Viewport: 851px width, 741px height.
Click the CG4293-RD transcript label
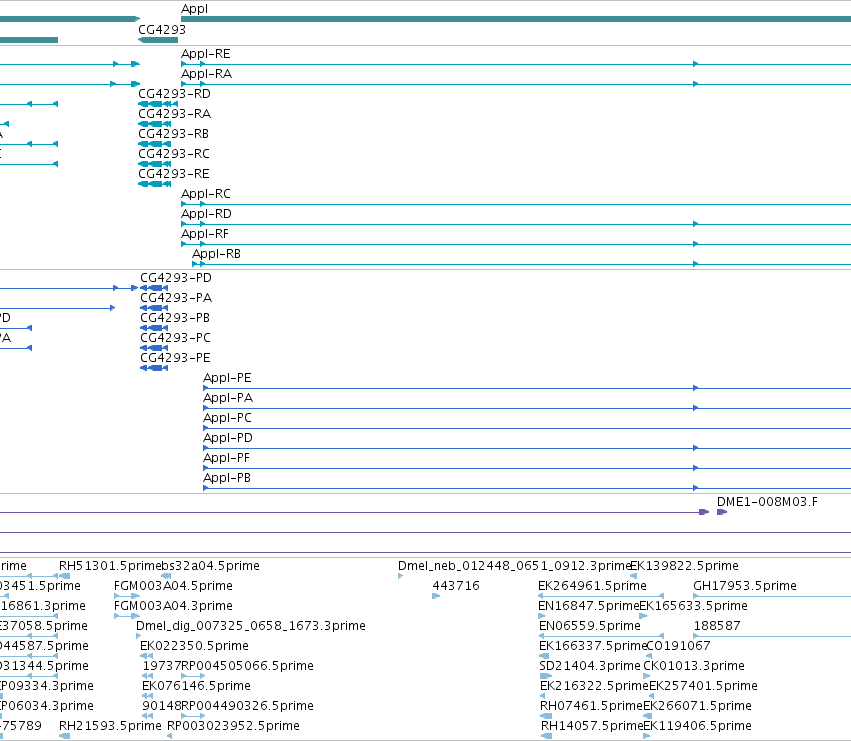tap(174, 94)
